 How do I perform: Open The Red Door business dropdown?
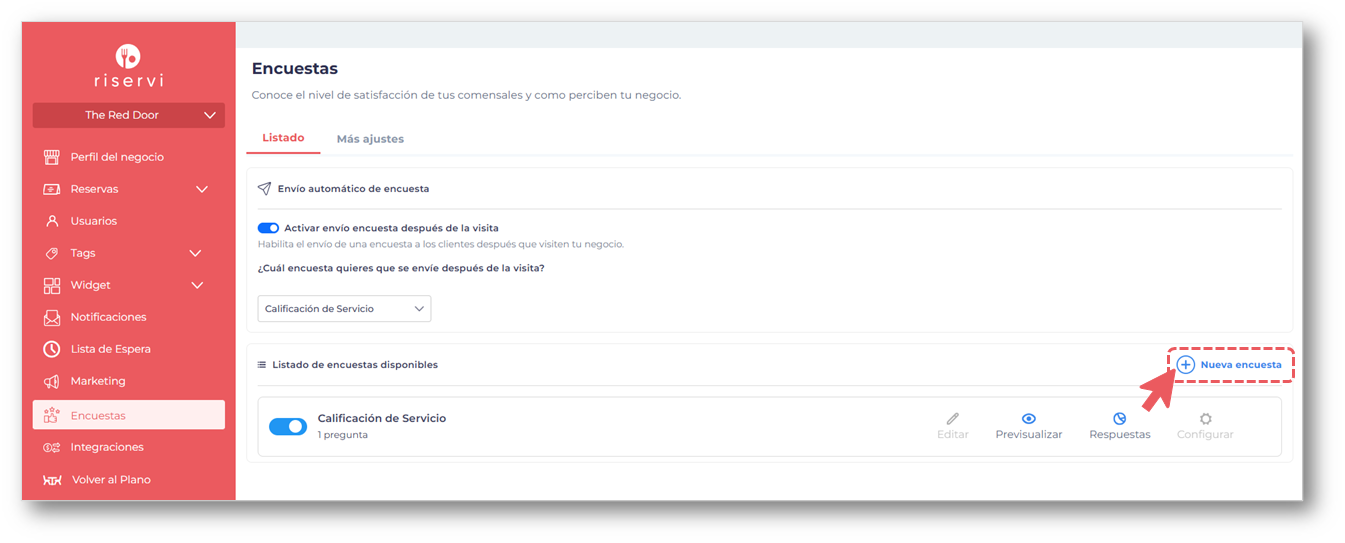[129, 115]
